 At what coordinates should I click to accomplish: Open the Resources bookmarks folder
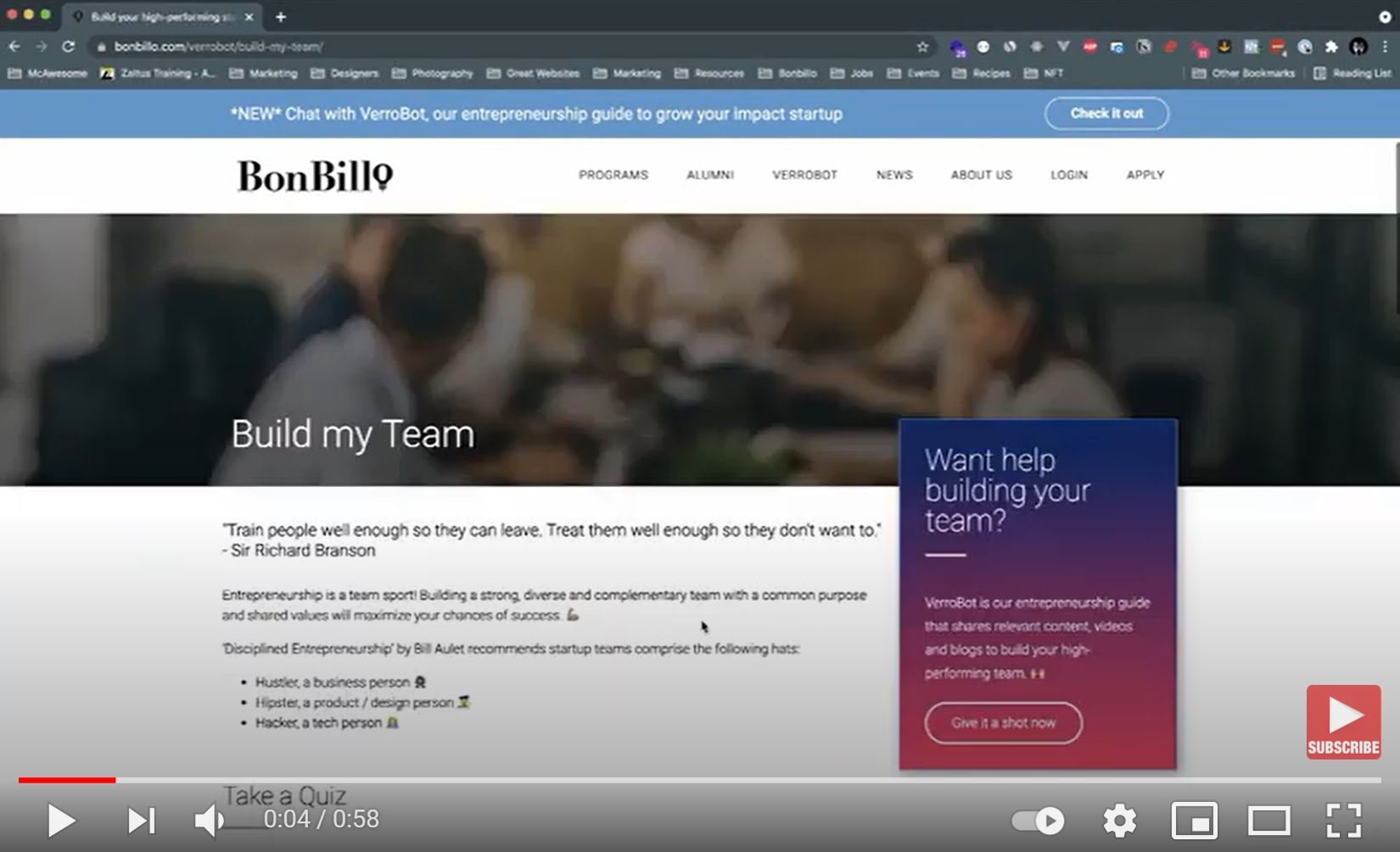coord(709,73)
